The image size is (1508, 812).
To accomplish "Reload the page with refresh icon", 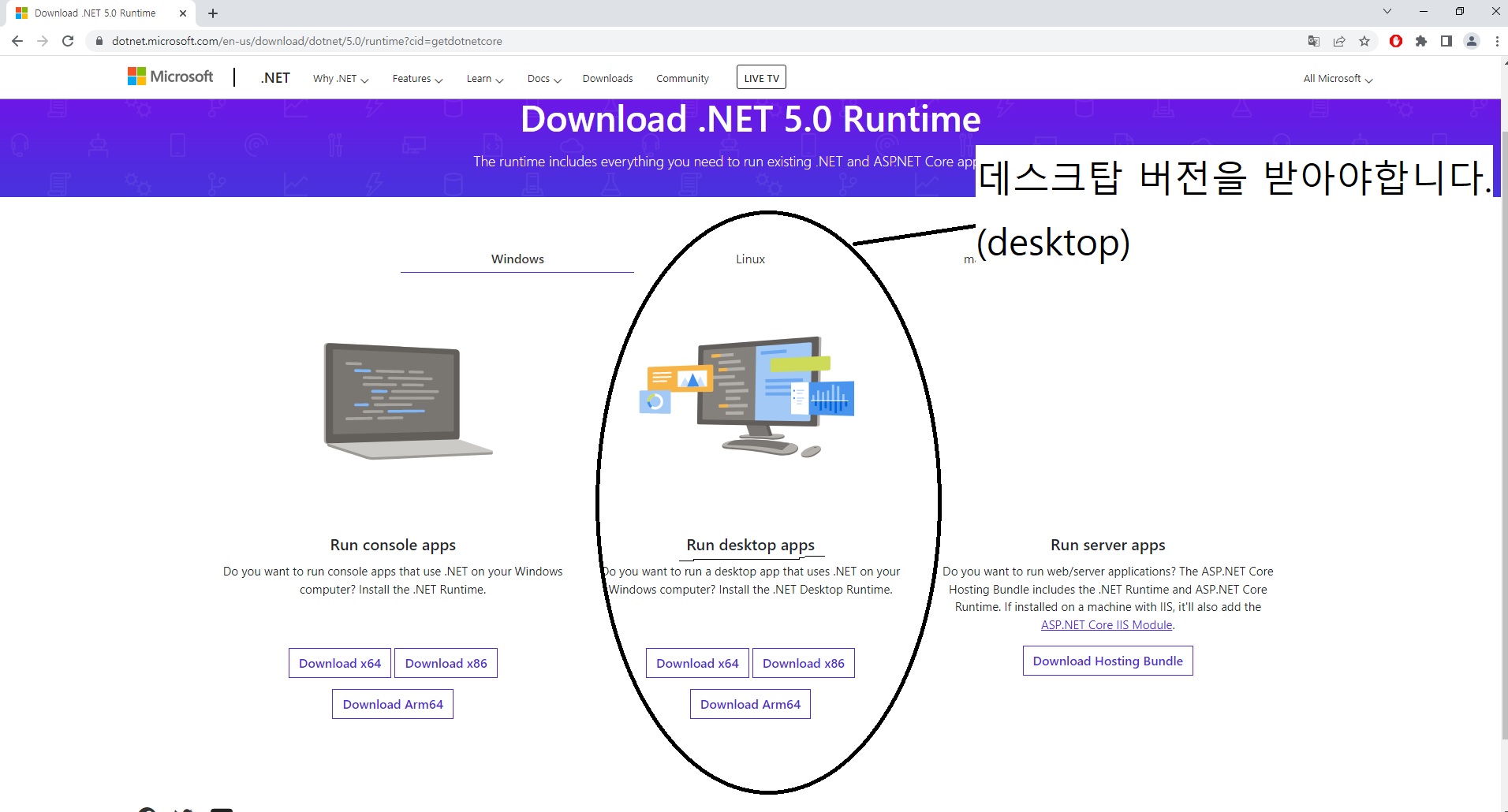I will click(x=68, y=41).
